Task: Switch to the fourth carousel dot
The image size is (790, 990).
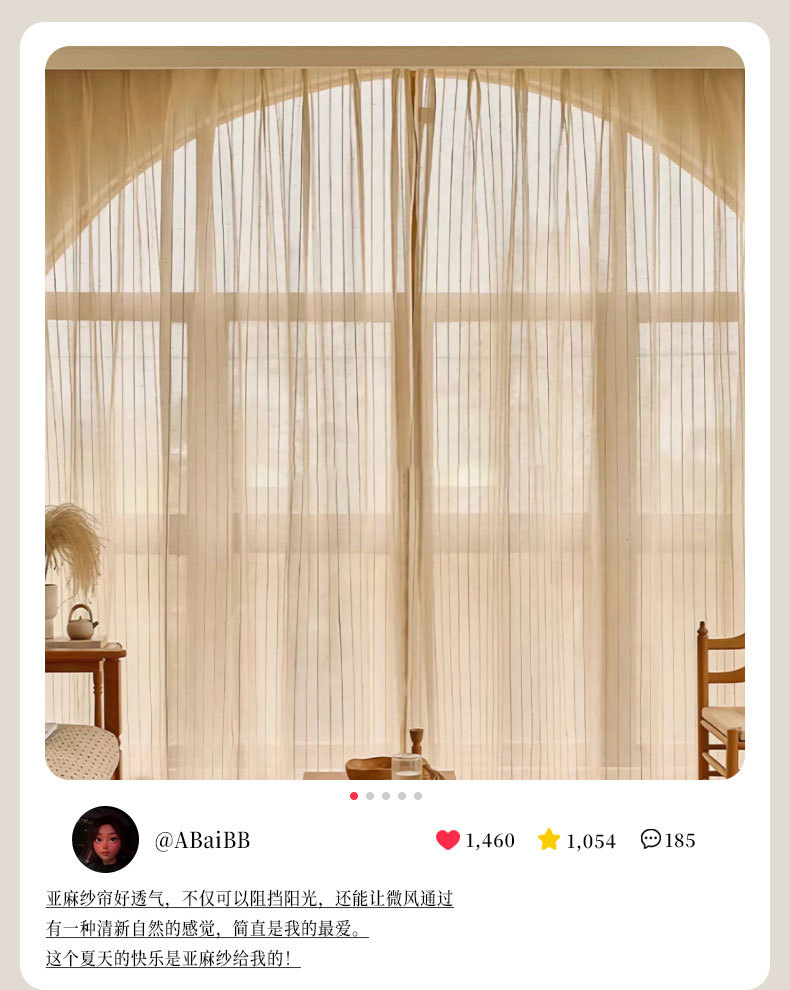Action: click(402, 796)
